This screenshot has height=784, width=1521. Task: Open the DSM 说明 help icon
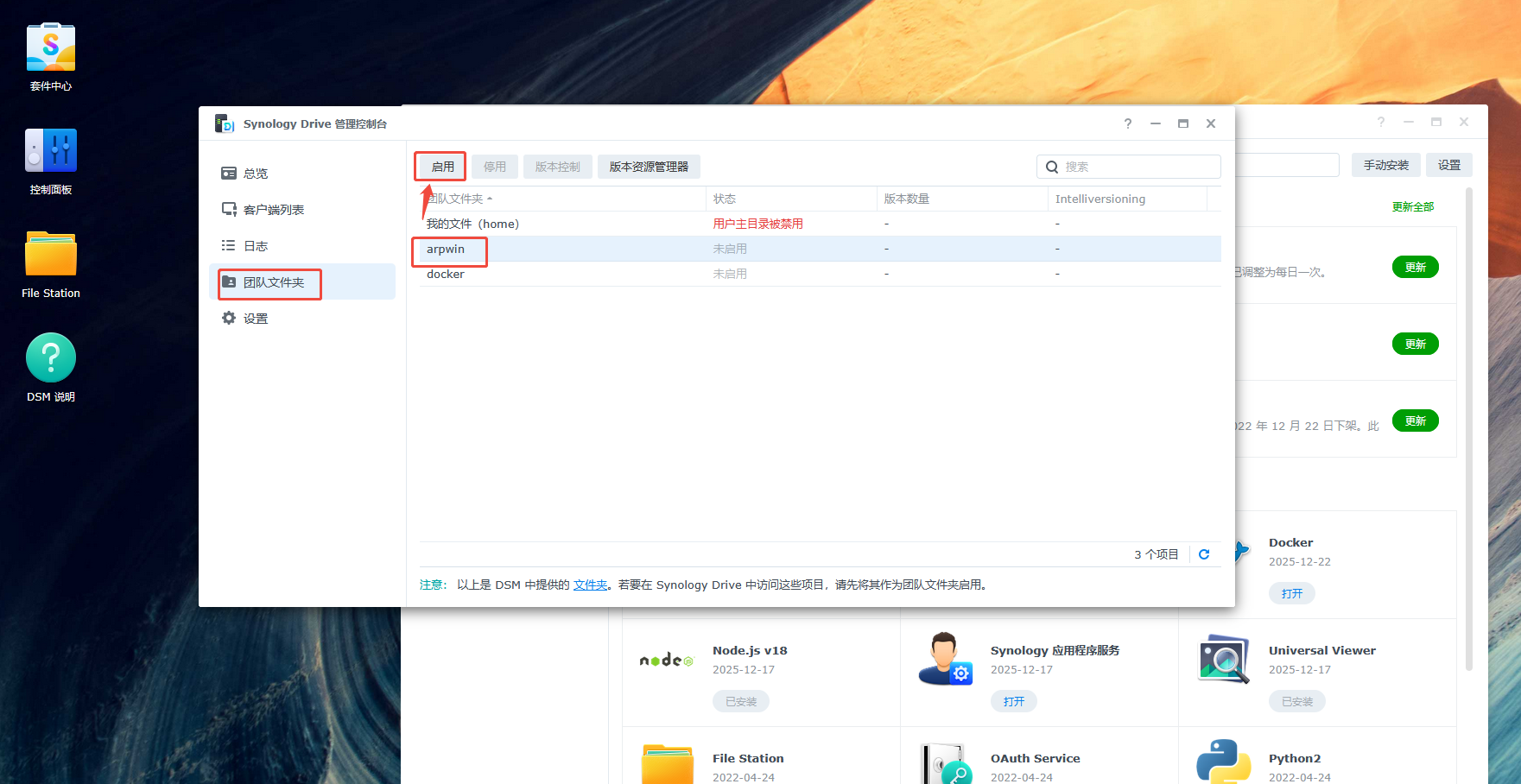[51, 359]
